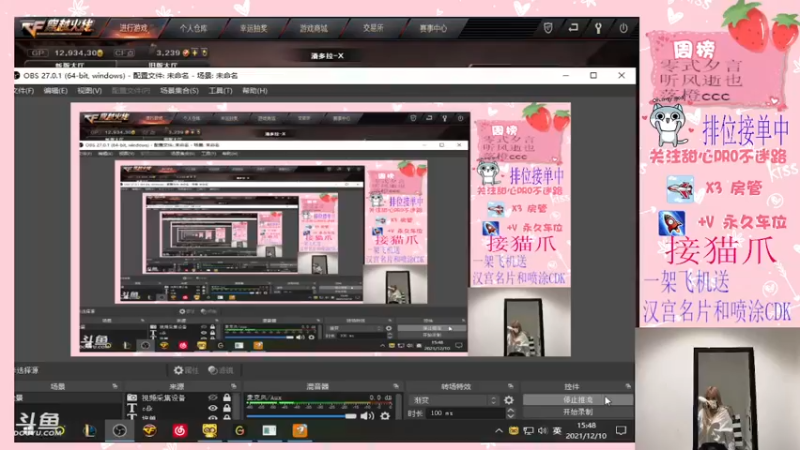This screenshot has width=800, height=450.
Task: Click the 时长 duration spinner arrows
Action: click(x=510, y=413)
